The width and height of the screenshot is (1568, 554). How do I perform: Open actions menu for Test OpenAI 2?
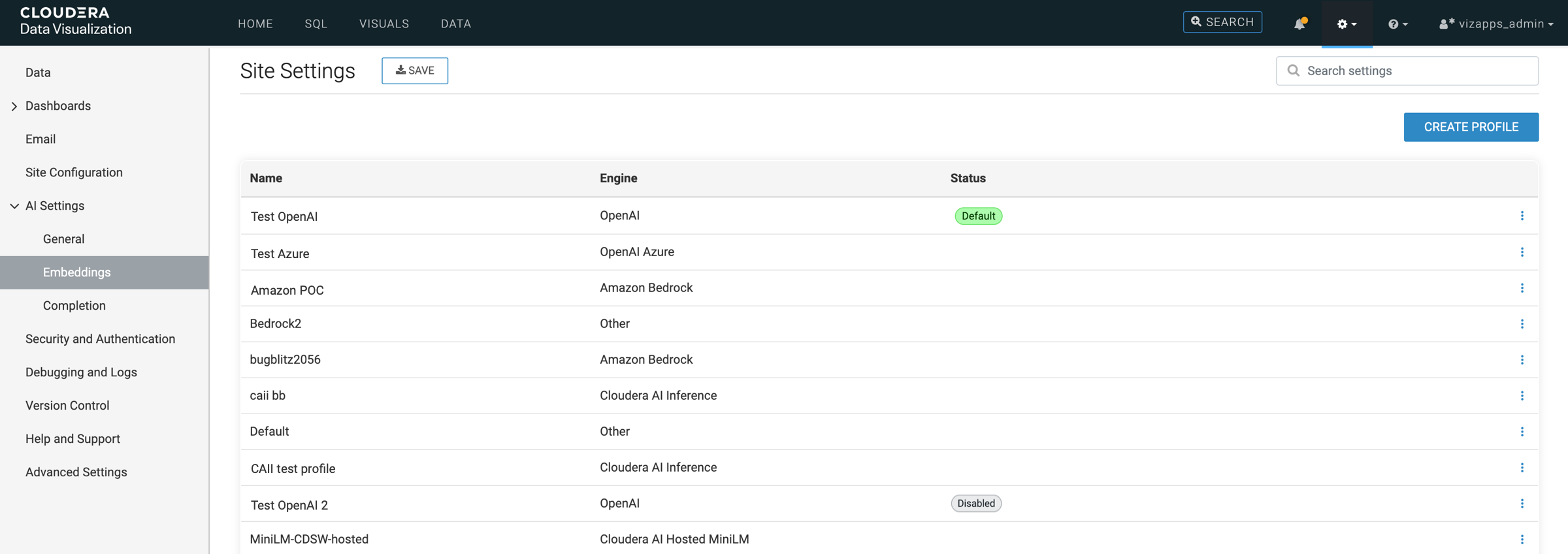1522,504
